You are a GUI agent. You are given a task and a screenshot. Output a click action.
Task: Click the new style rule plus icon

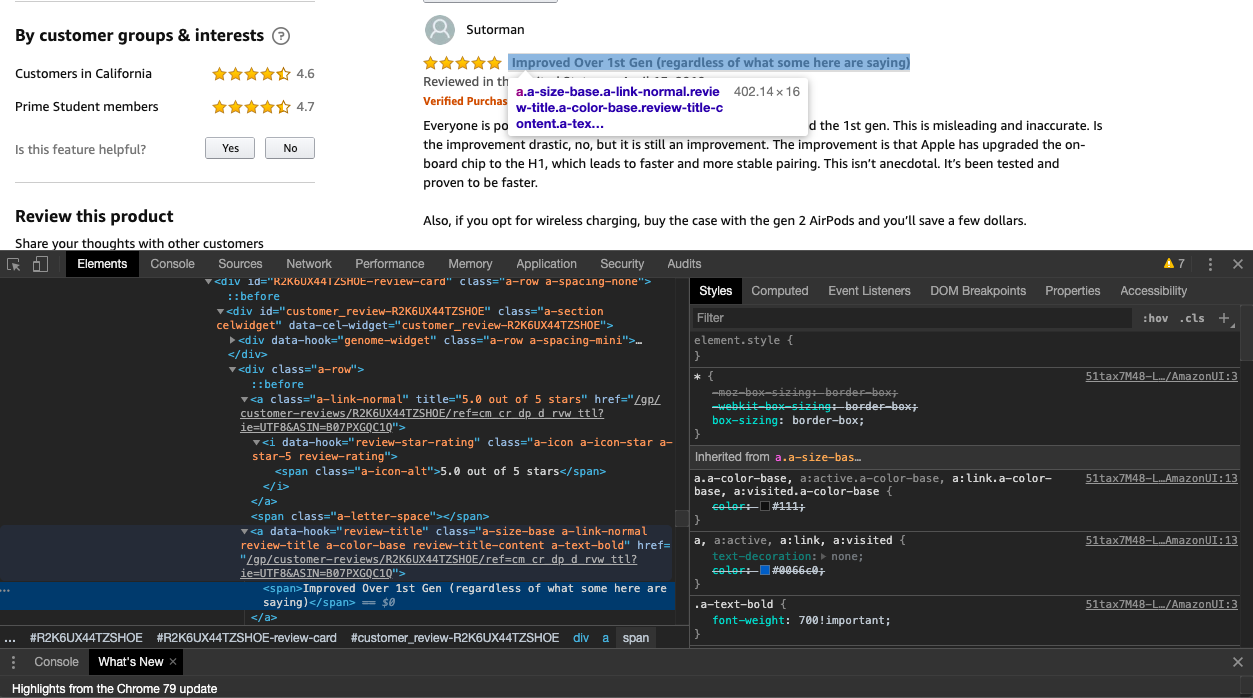(1224, 318)
